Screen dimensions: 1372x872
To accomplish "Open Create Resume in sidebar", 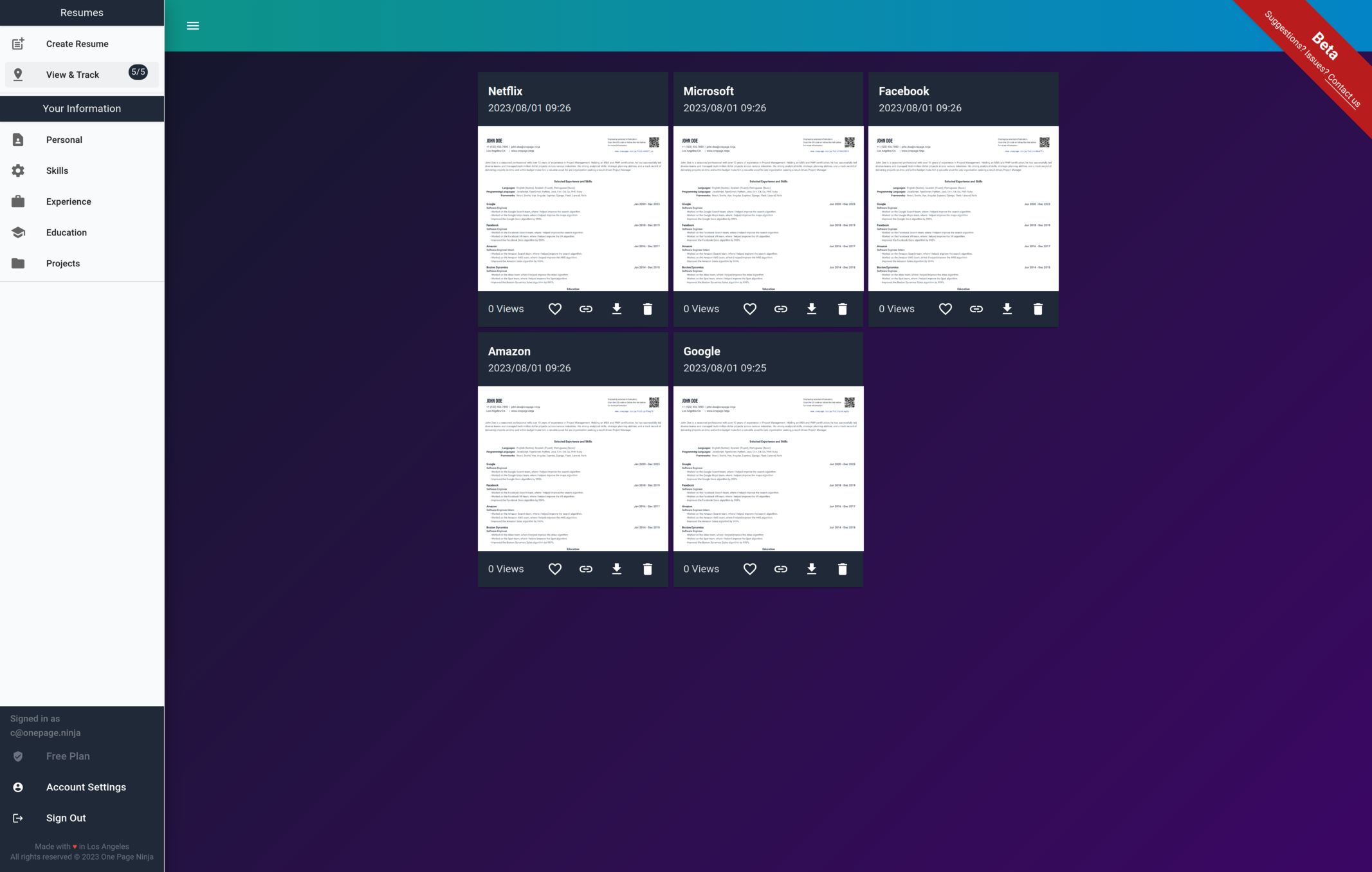I will coord(77,44).
